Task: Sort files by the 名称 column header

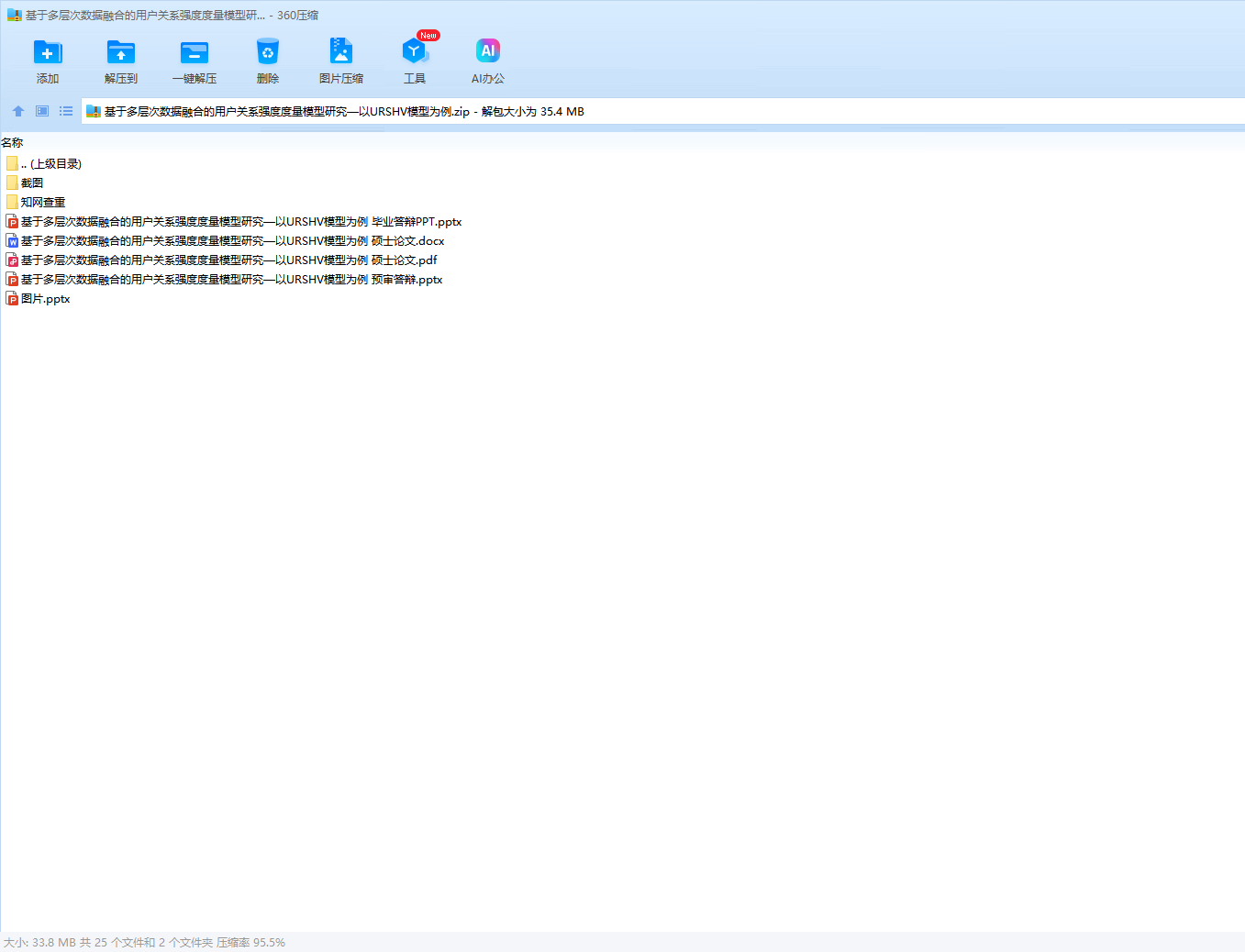Action: tap(13, 143)
